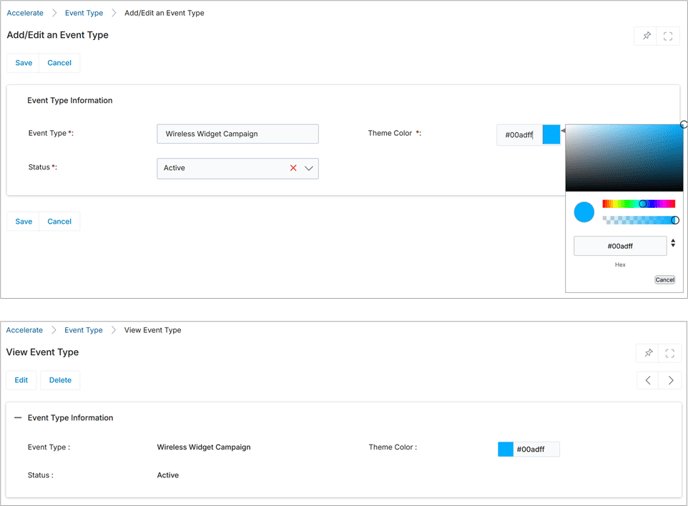
Task: Pin the Add/Edit Event Type page
Action: click(646, 36)
